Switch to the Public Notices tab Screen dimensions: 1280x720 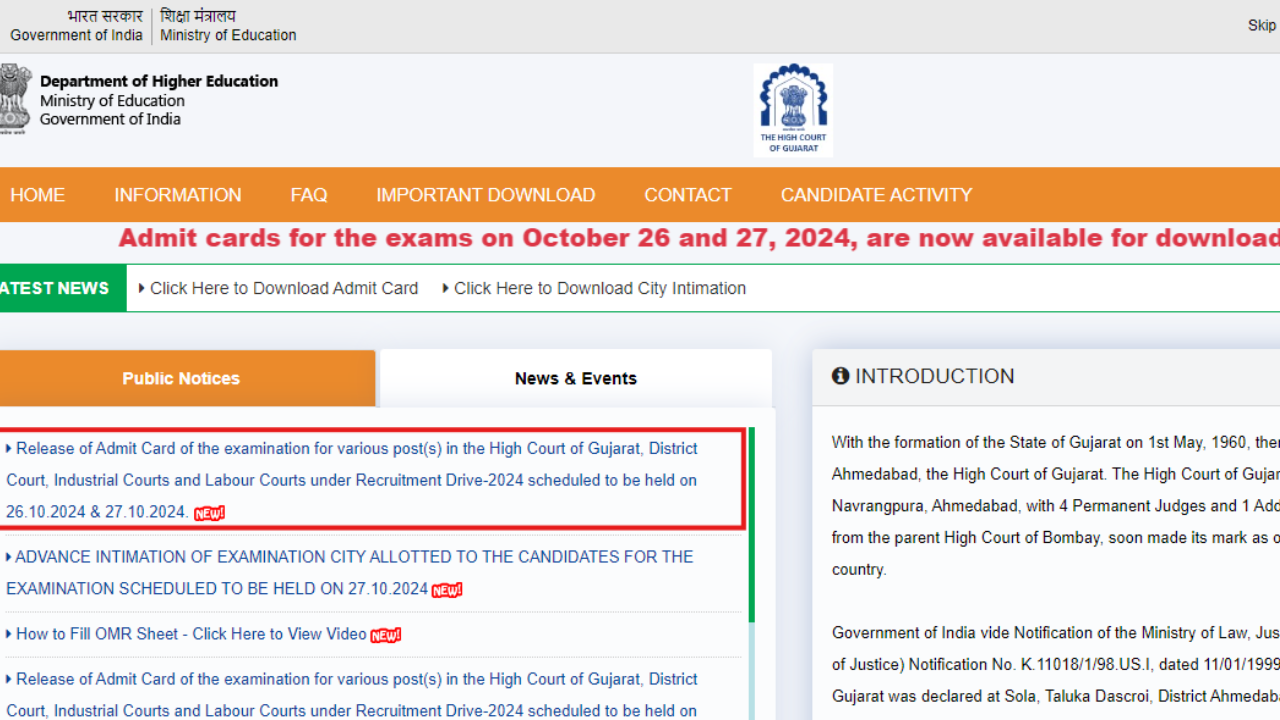pyautogui.click(x=181, y=378)
